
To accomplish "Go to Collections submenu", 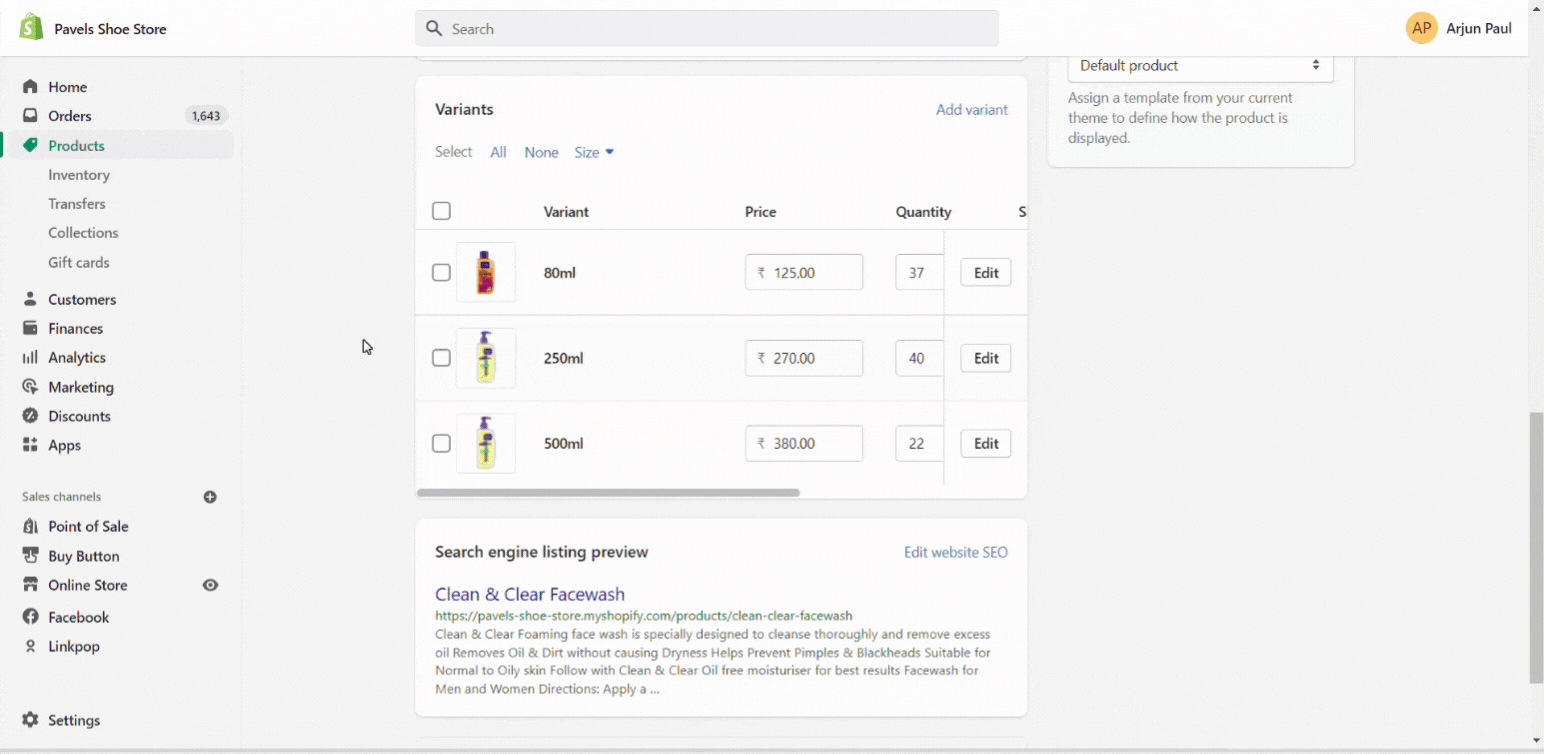I will [83, 233].
